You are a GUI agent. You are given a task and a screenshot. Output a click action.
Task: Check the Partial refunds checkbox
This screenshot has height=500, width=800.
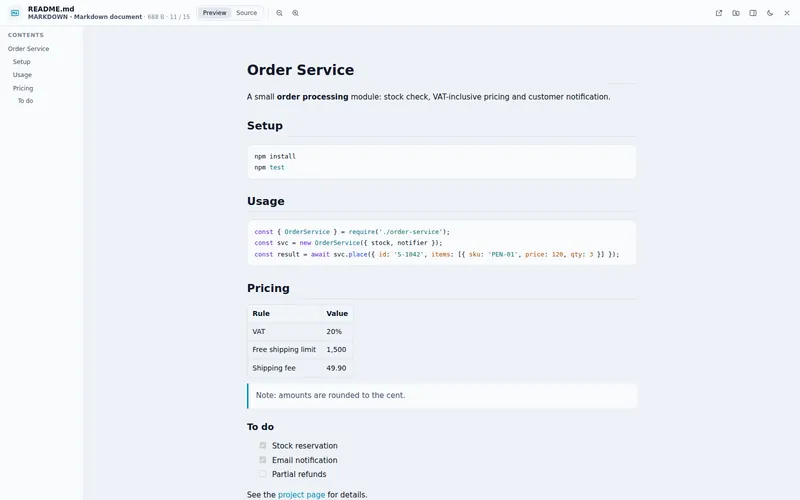tap(263, 474)
